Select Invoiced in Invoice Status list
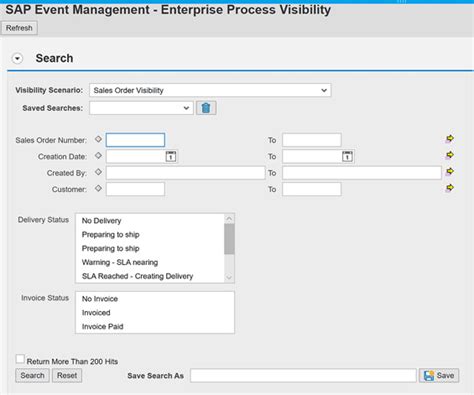Image resolution: width=474 pixels, height=395 pixels. click(155, 313)
